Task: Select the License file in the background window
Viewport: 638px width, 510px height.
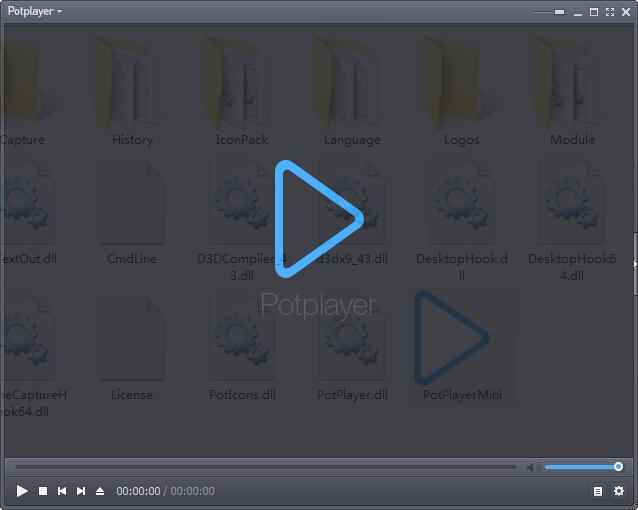Action: point(132,349)
